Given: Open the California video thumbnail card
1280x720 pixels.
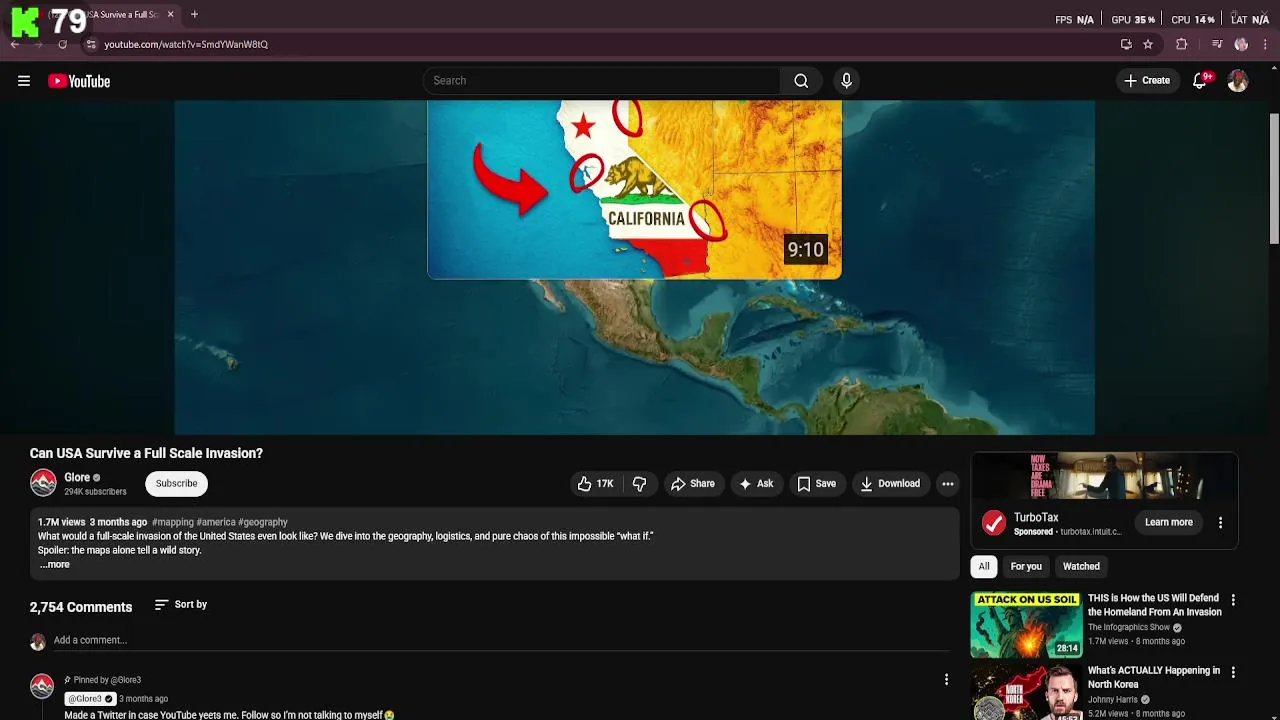Looking at the screenshot, I should (x=634, y=189).
